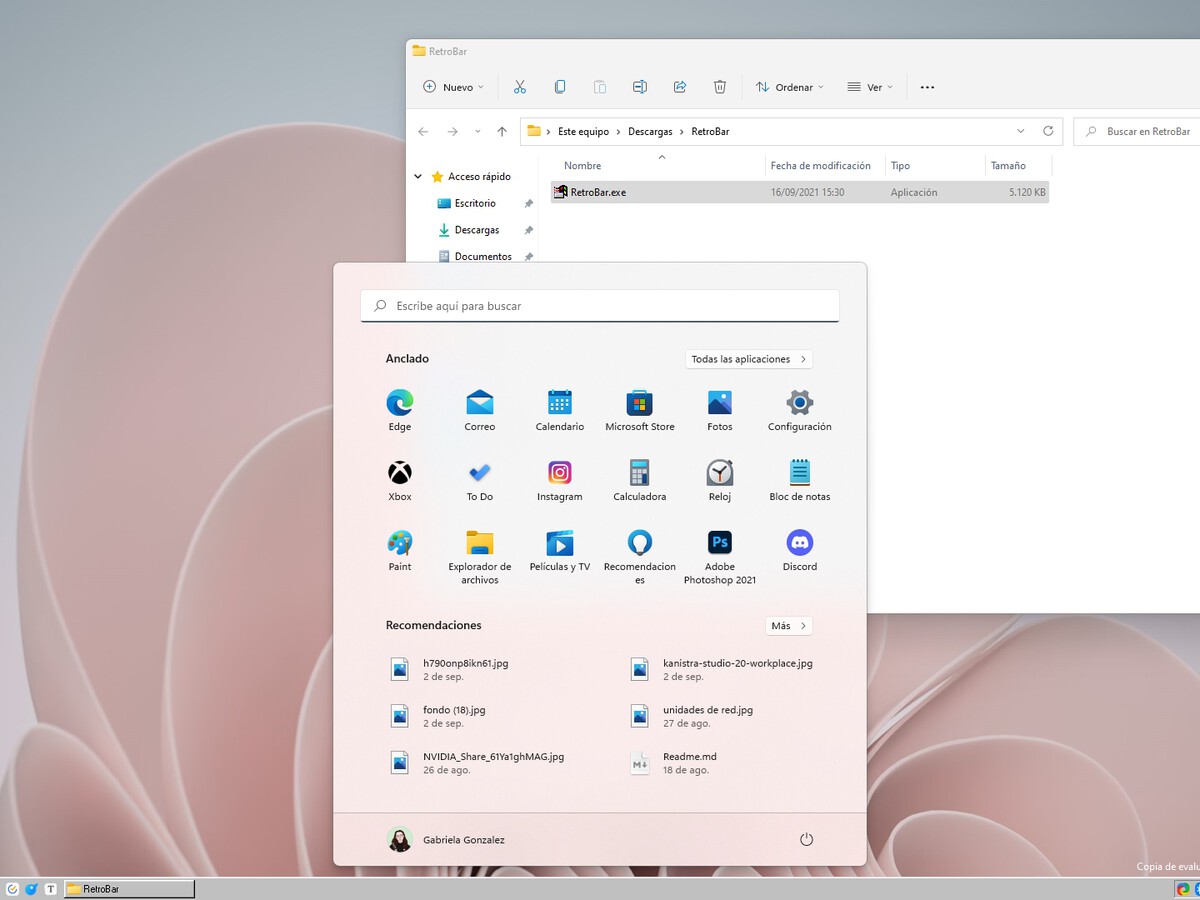Open Configuración settings gear
The width and height of the screenshot is (1200, 900).
(800, 410)
